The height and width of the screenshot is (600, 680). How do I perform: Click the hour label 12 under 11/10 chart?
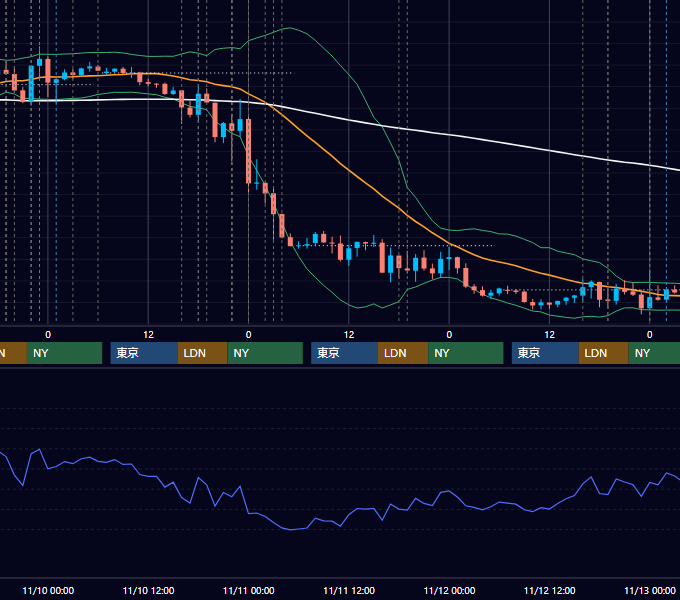pos(148,335)
